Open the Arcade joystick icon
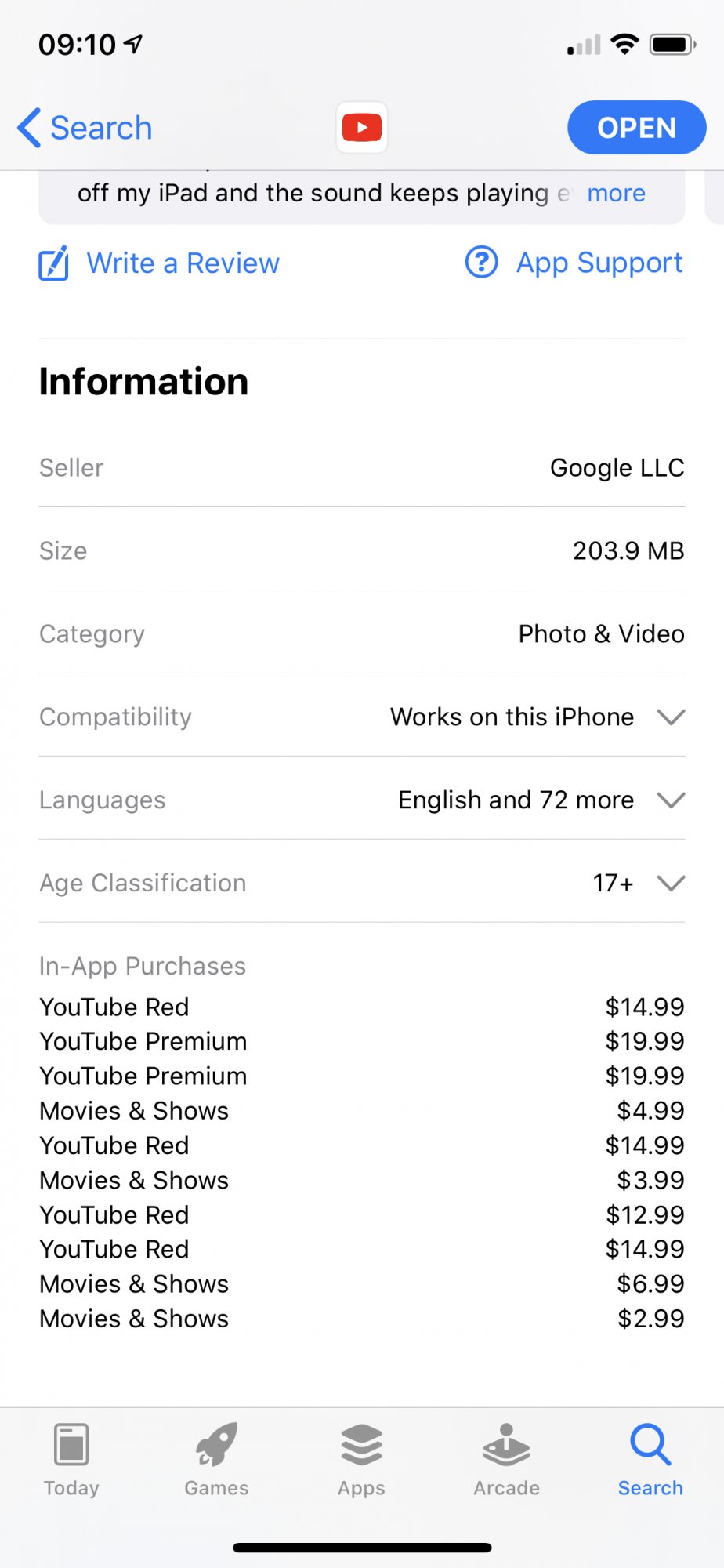The height and width of the screenshot is (1568, 724). click(506, 1444)
